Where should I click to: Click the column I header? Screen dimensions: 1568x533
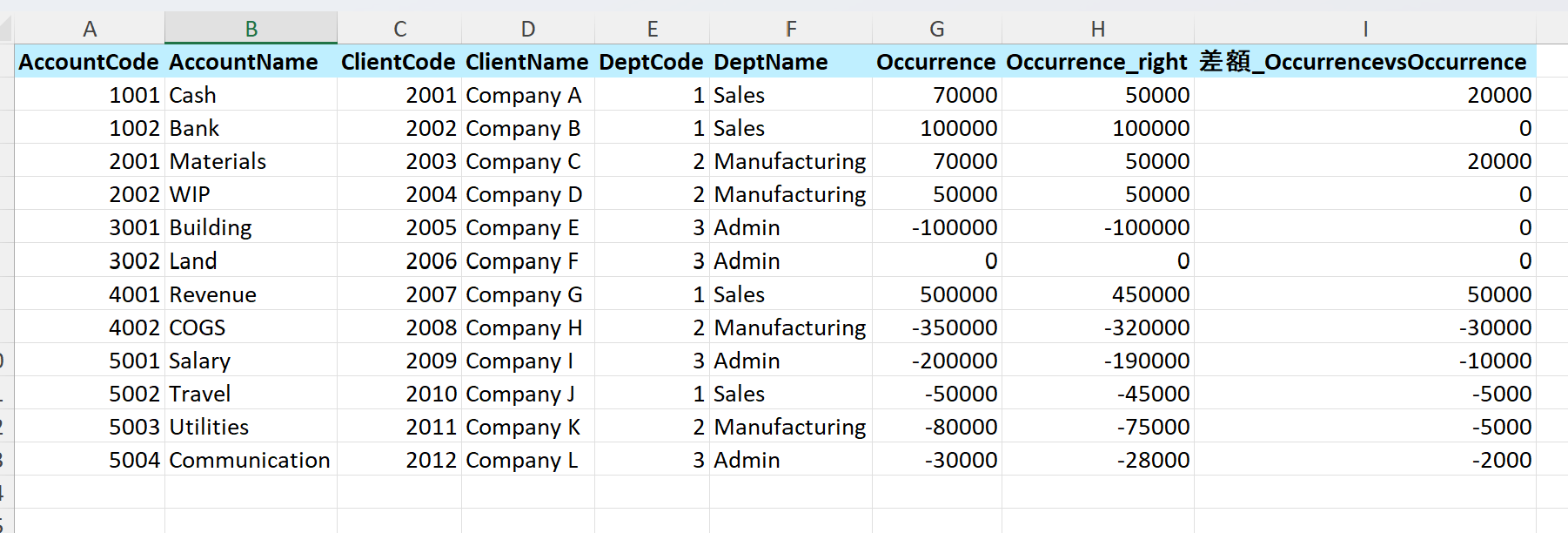coord(1364,29)
